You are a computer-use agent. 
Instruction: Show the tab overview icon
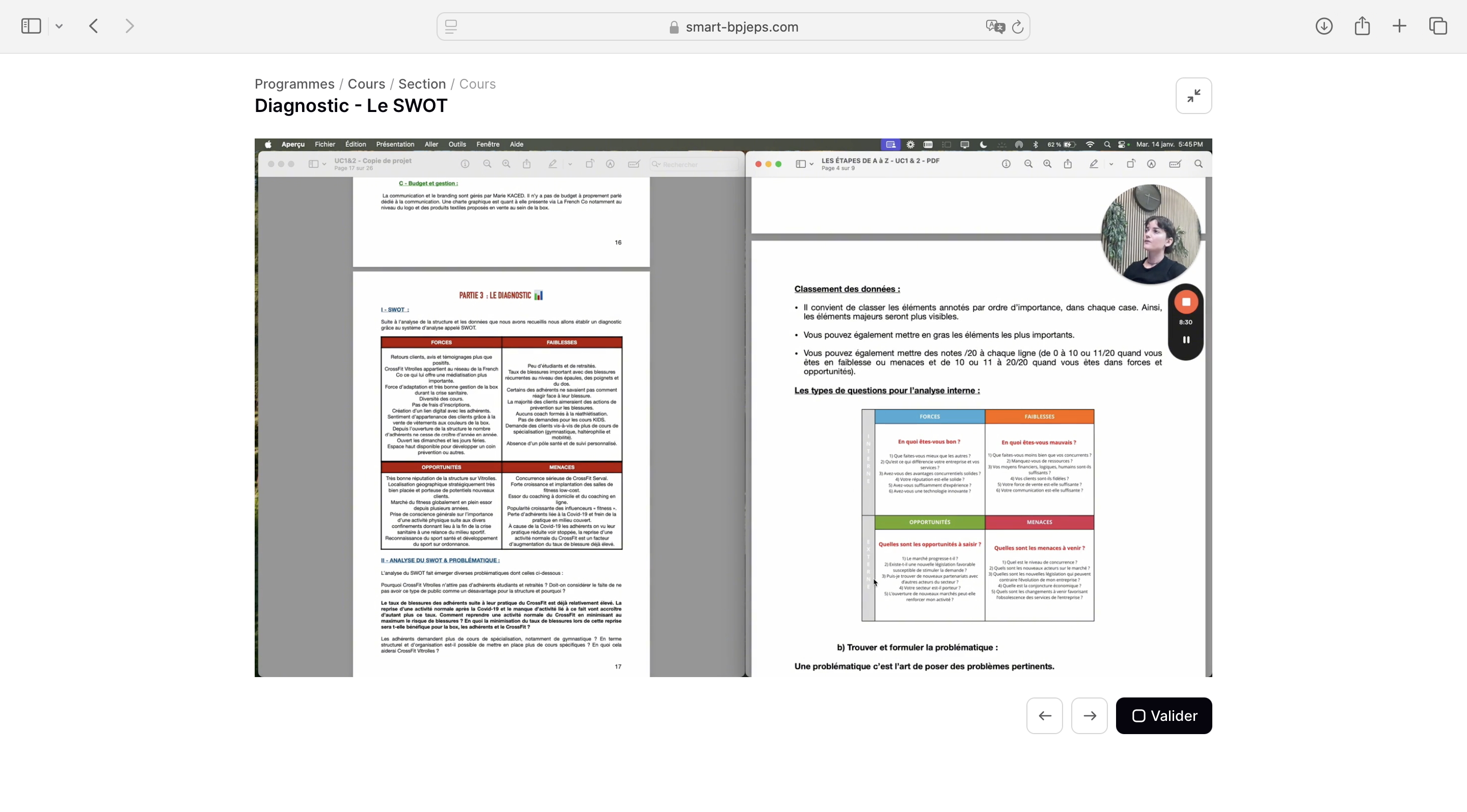(x=1438, y=26)
